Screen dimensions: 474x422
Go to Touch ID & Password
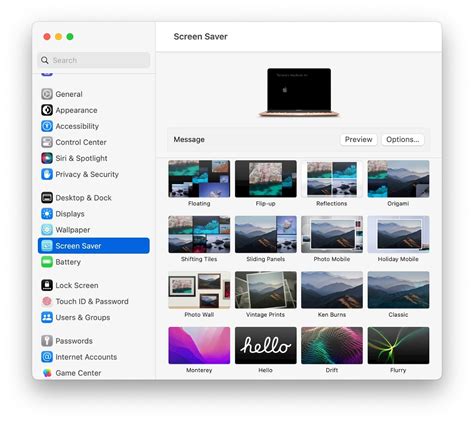tap(94, 301)
